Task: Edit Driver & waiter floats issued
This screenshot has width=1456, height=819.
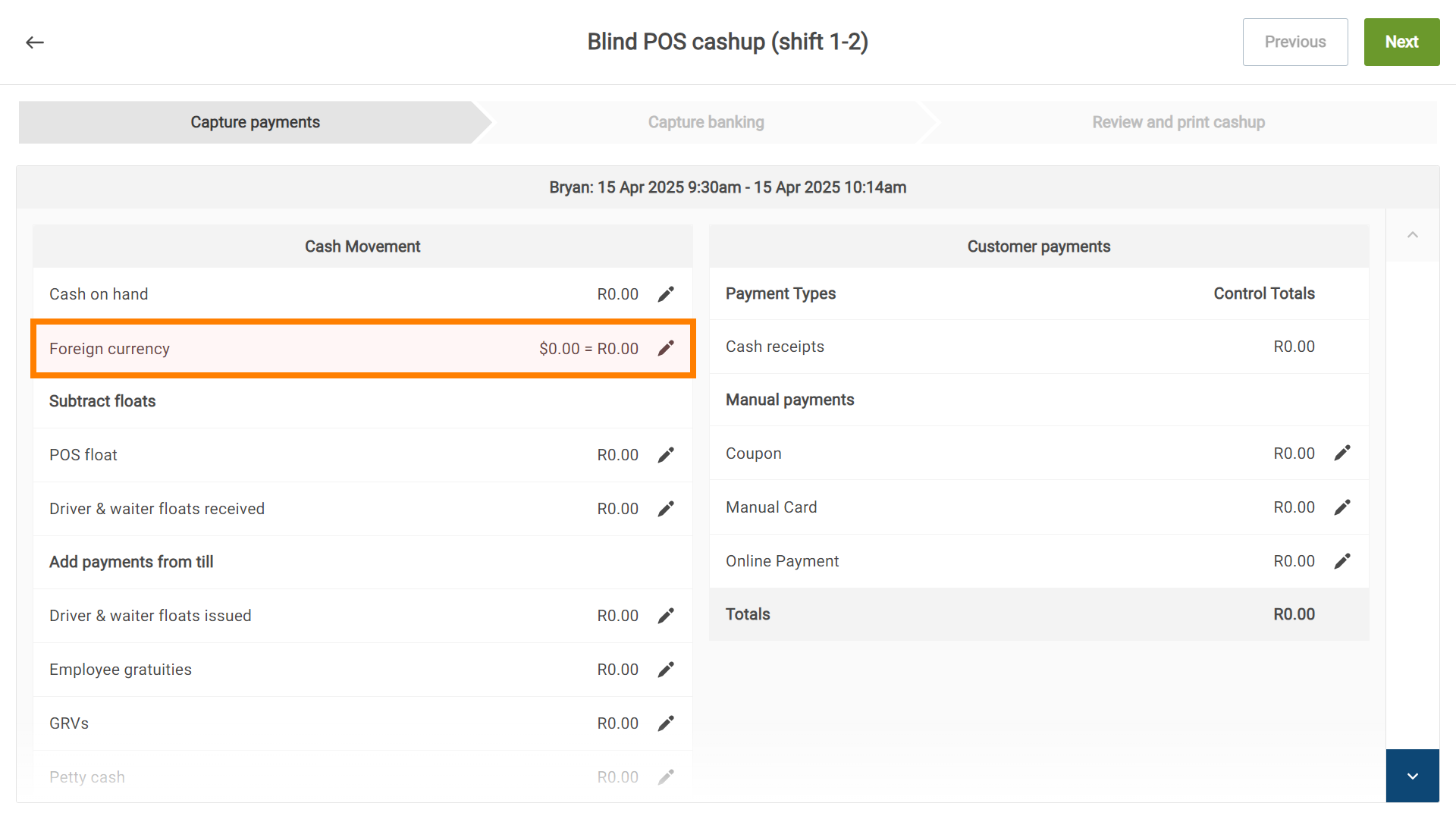Action: (666, 616)
